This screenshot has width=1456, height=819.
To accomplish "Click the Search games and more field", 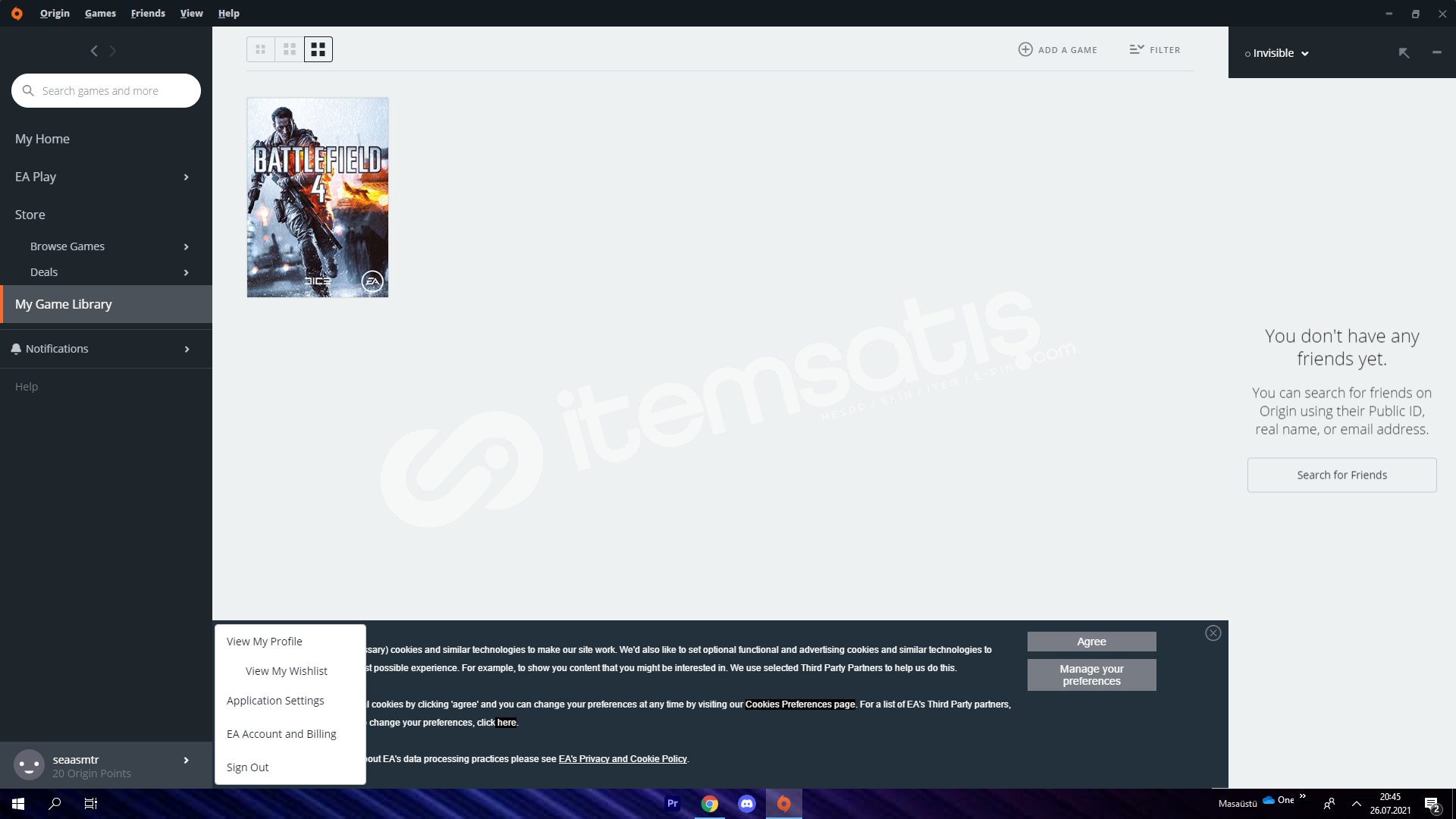I will [106, 90].
